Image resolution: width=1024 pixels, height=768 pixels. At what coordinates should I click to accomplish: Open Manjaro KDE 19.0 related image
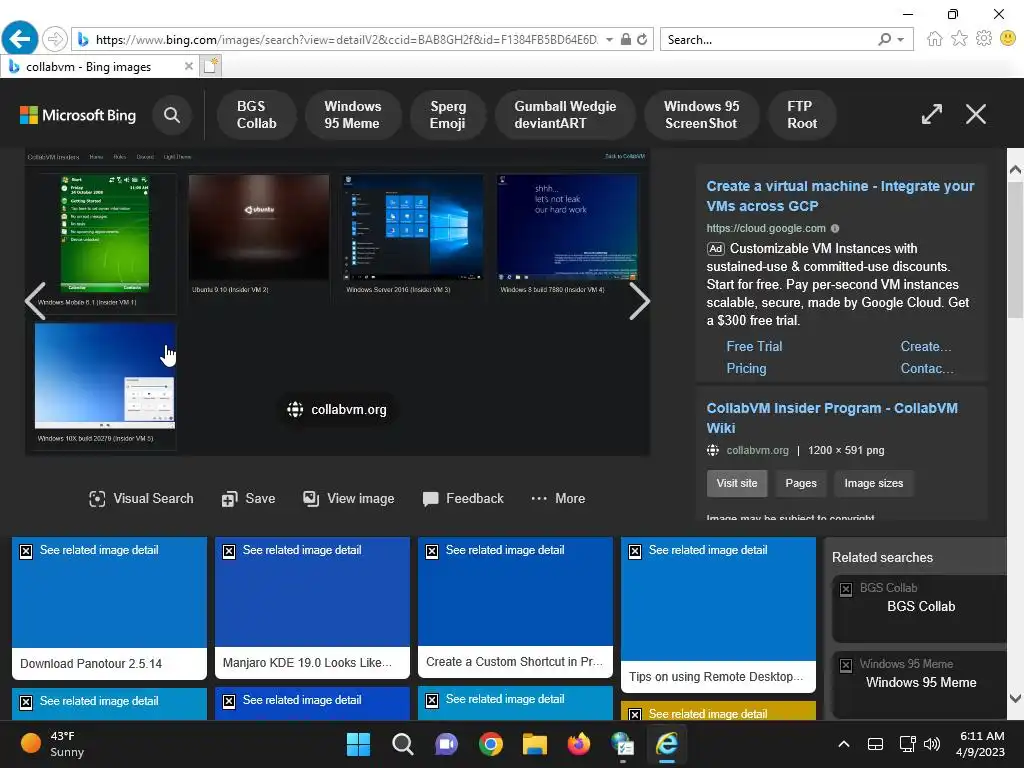(x=312, y=607)
